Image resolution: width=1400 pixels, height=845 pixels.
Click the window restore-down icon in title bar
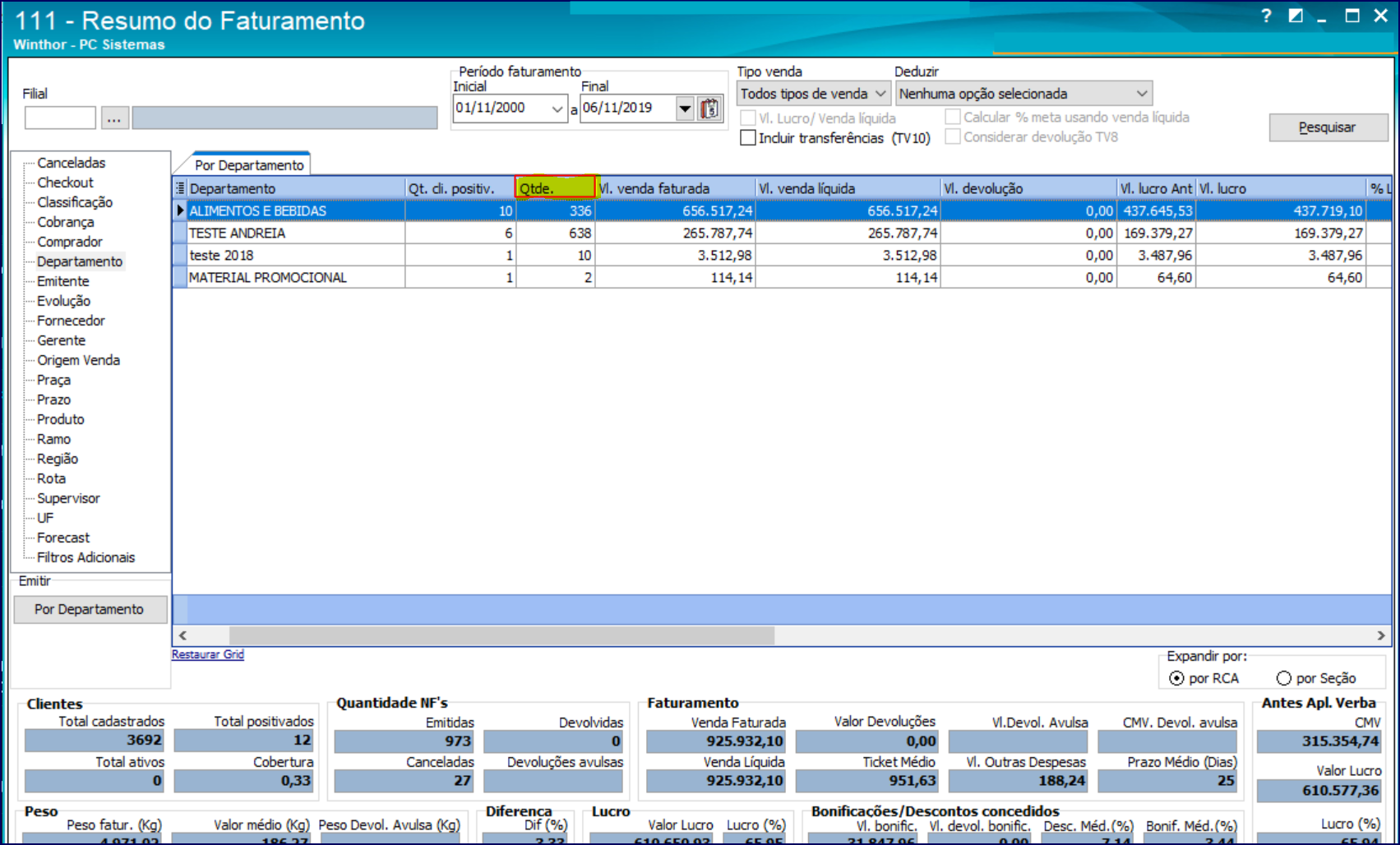point(1296,16)
